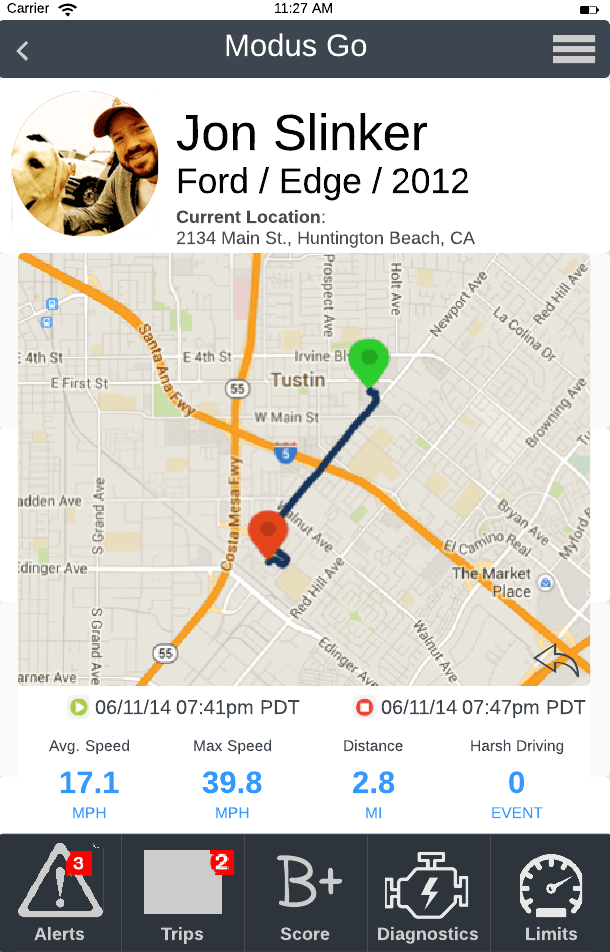Select Jon Slinker's profile photo
This screenshot has height=952, width=610.
[85, 163]
